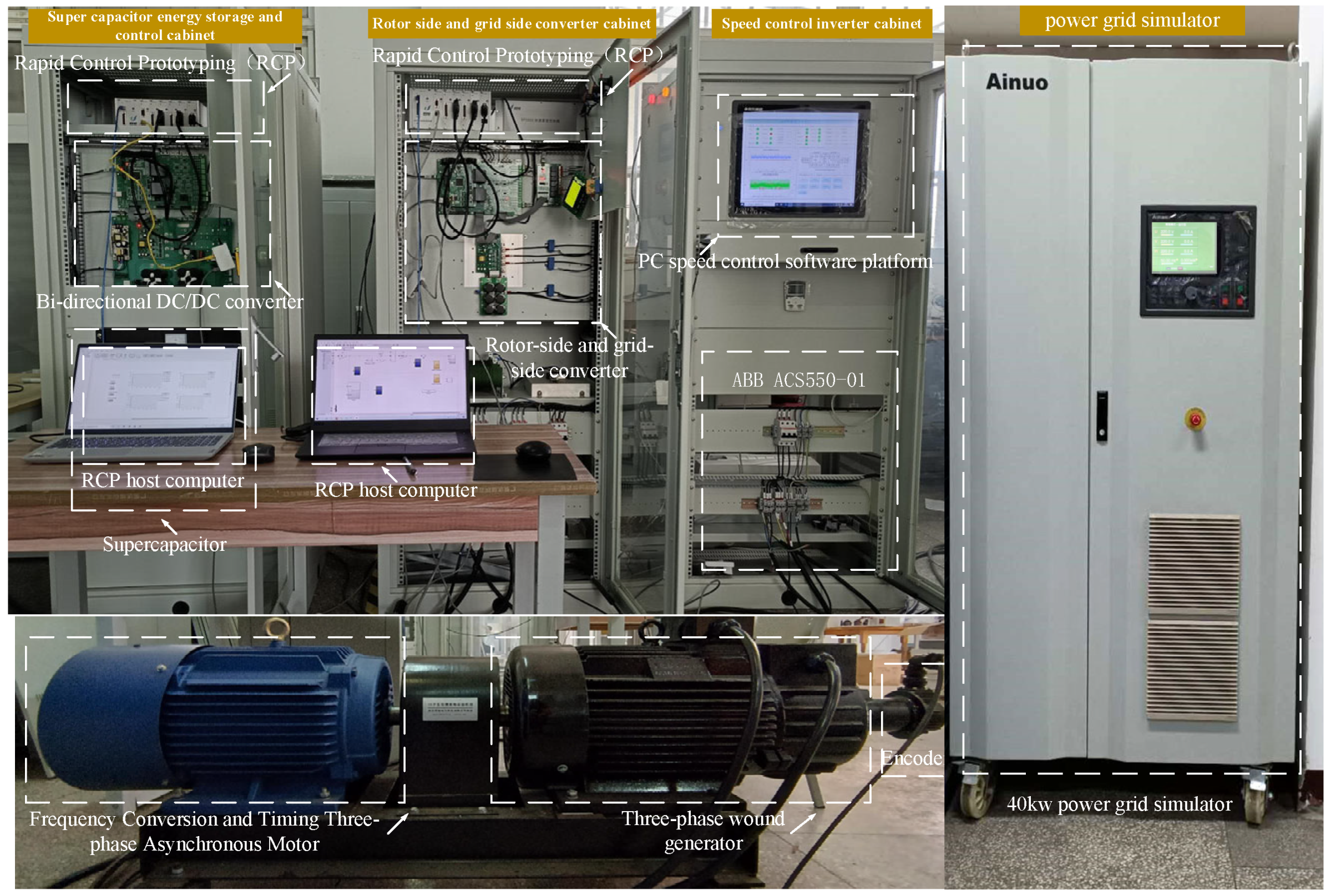Click the black door handle on the Ainuo cabinet
Screen dimensions: 1331x896
(1102, 416)
